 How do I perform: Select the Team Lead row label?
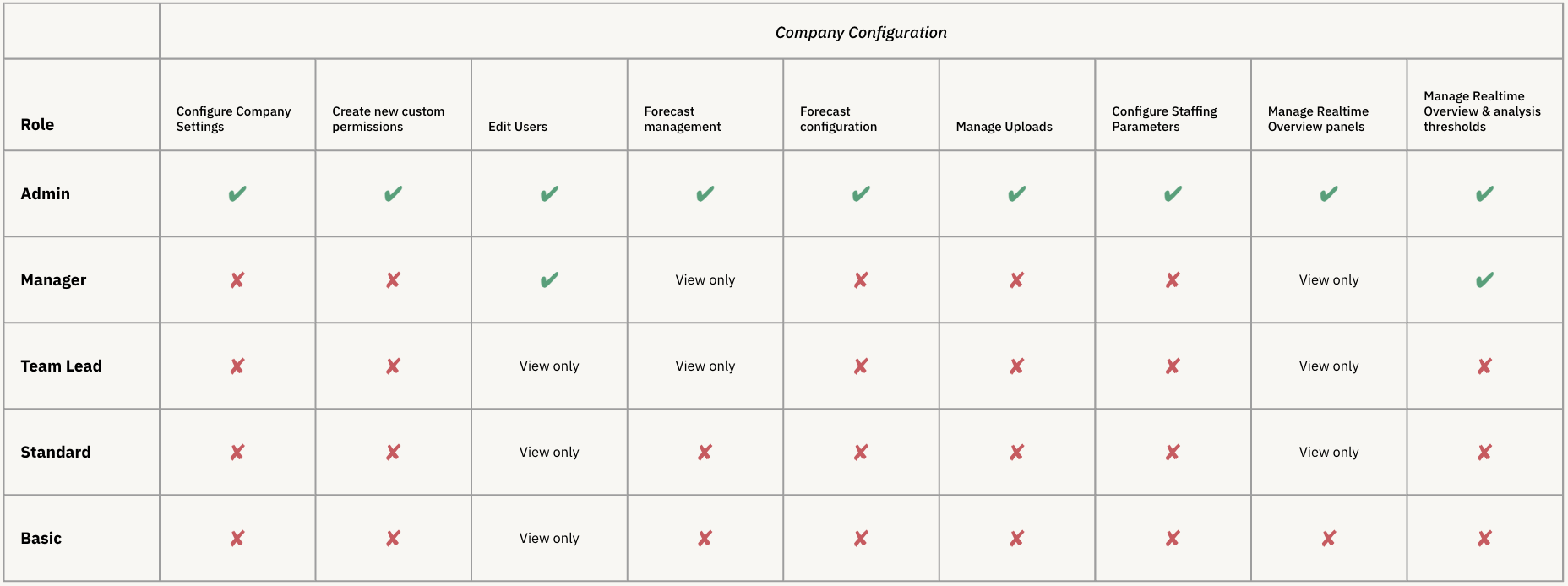tap(62, 366)
